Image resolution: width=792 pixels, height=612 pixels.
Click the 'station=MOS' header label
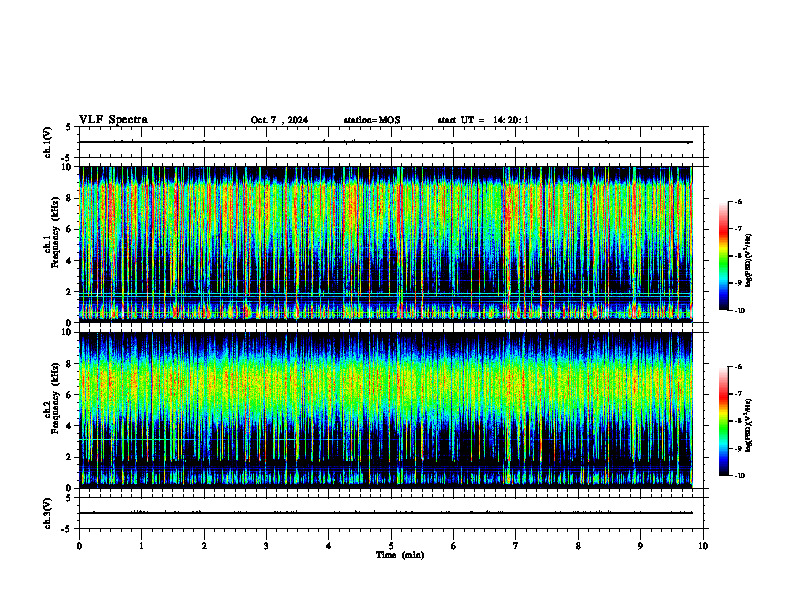click(372, 120)
